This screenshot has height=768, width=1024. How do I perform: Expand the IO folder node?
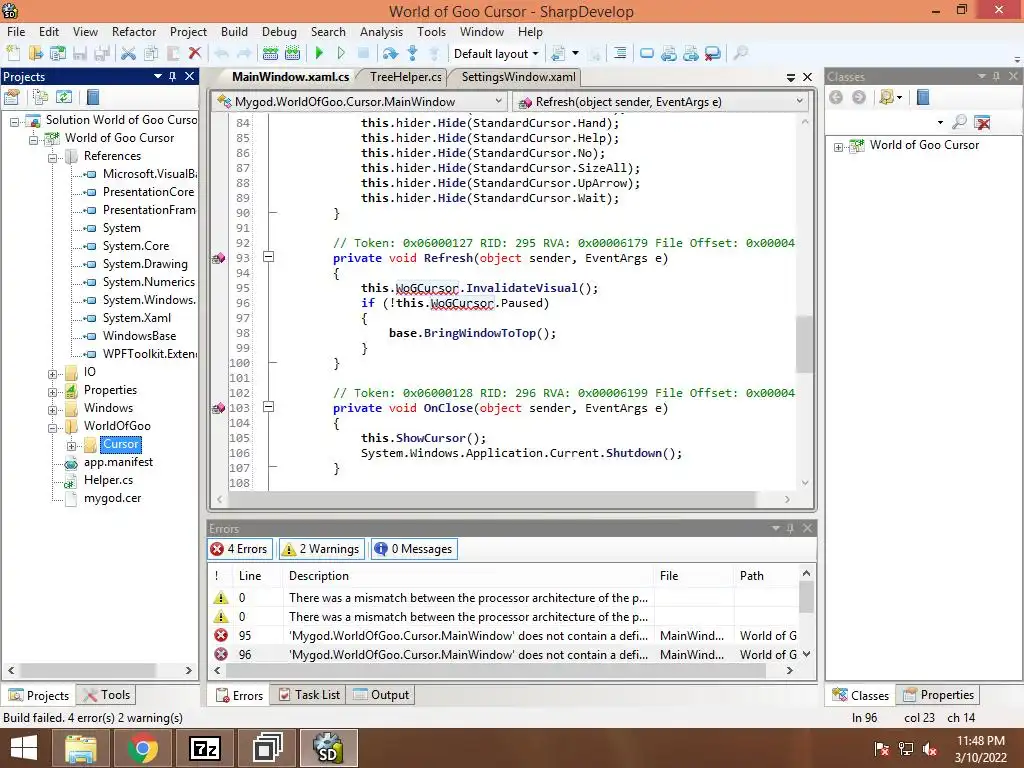pos(52,374)
